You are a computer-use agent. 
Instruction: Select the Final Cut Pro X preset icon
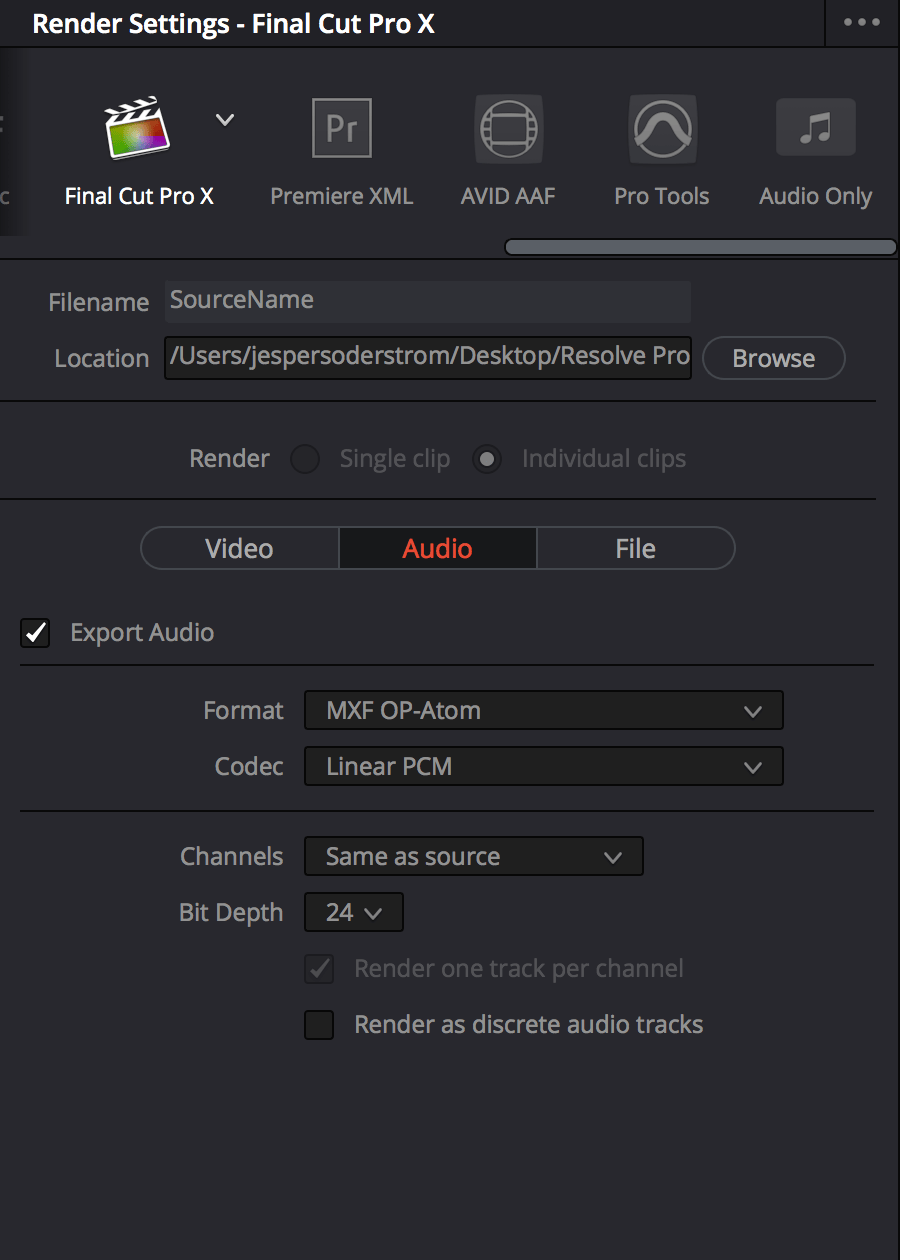click(137, 127)
